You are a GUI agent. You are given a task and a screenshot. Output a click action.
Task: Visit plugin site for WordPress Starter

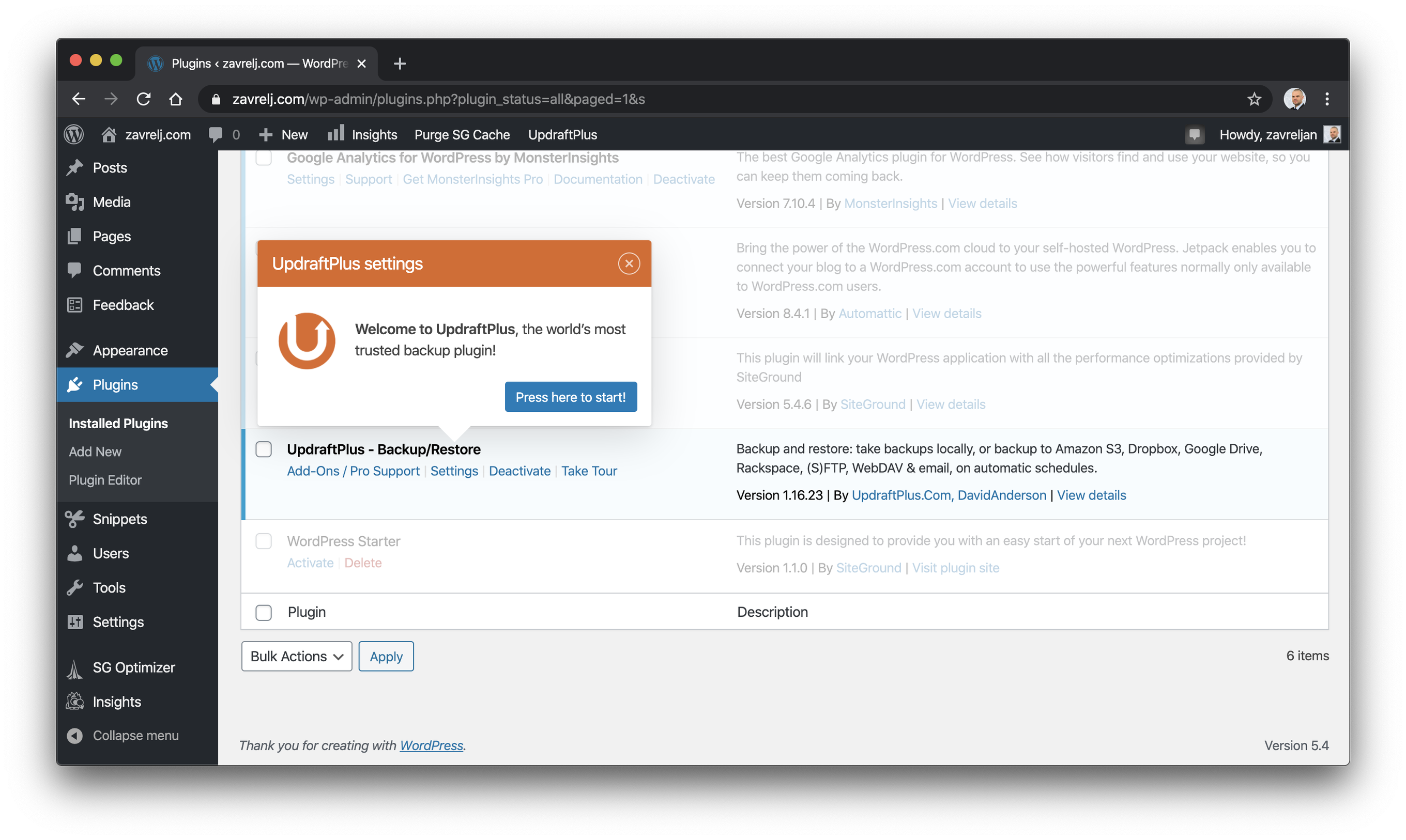[955, 568]
